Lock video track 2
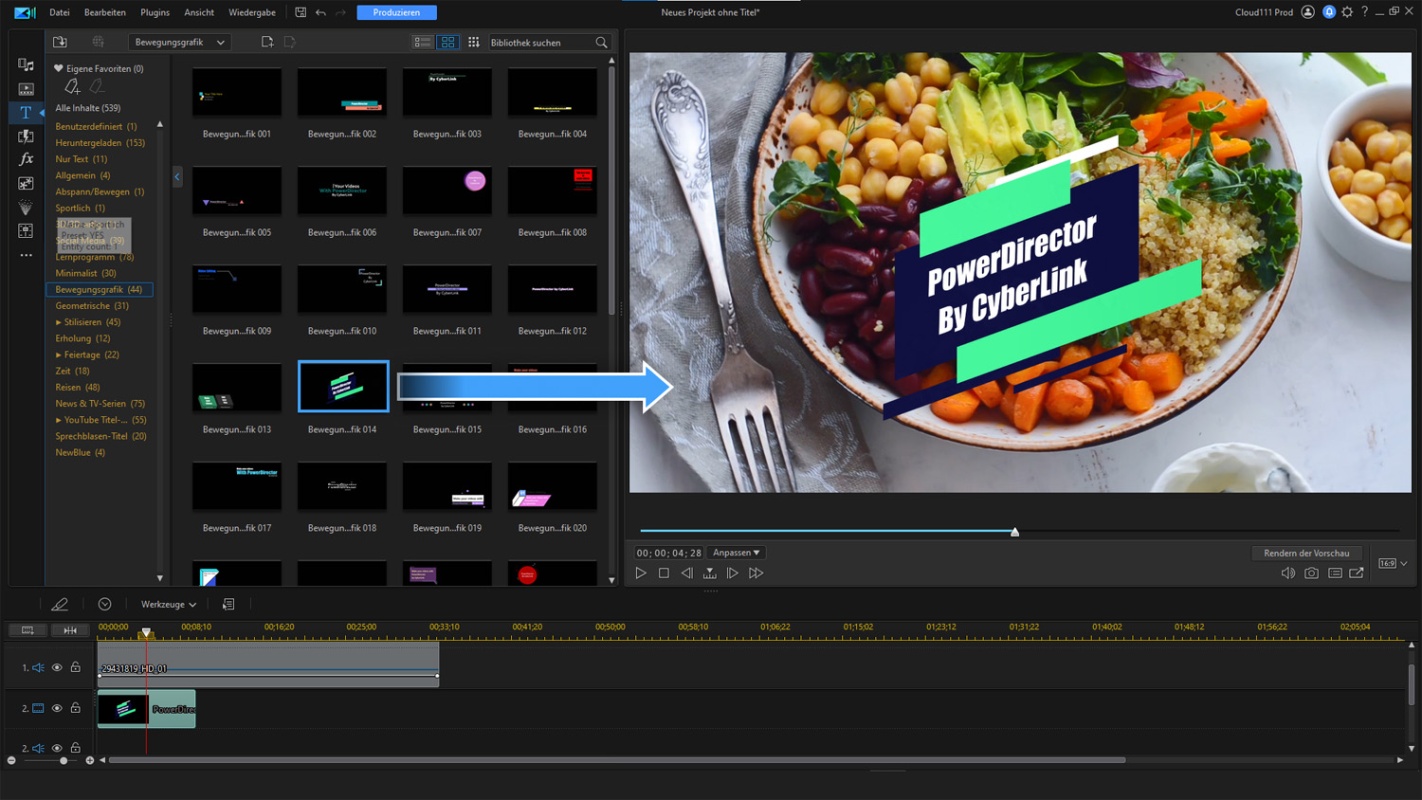 (x=75, y=708)
